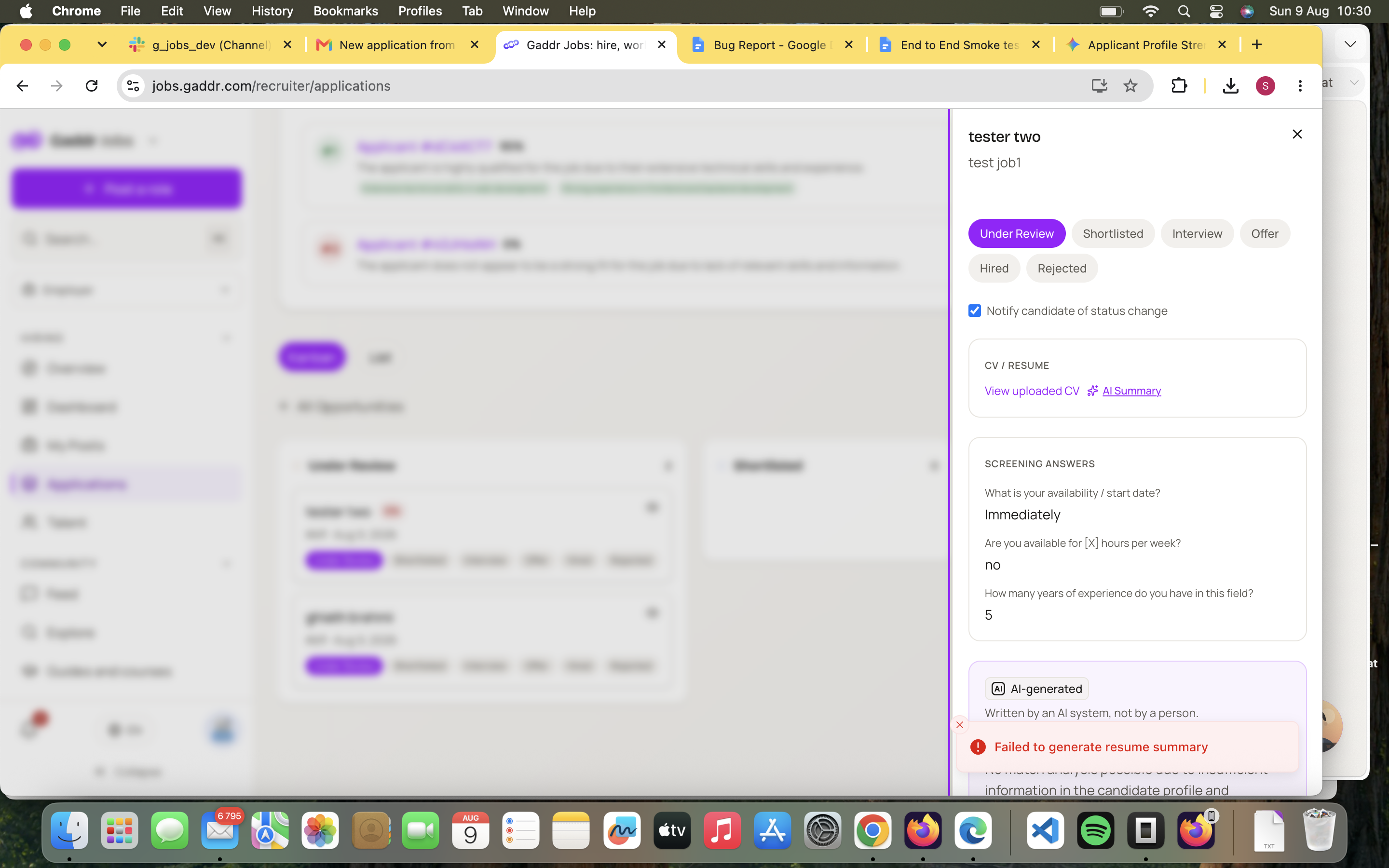Set status to Hired
This screenshot has width=1389, height=868.
point(994,268)
